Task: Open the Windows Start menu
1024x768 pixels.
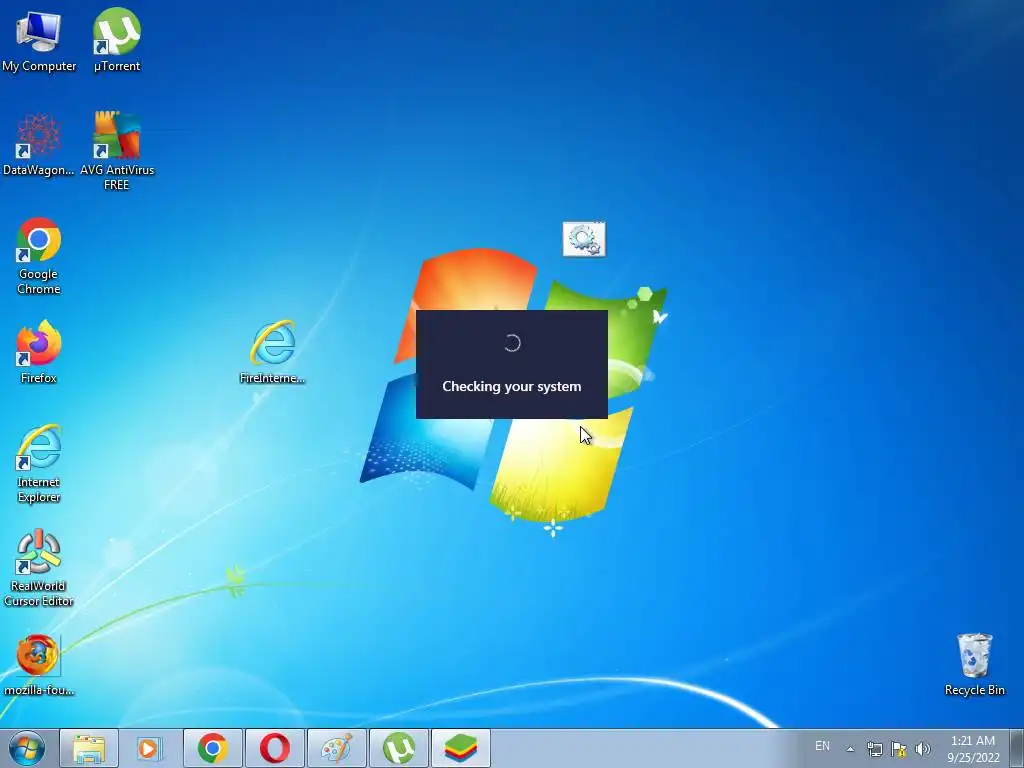Action: coord(27,748)
